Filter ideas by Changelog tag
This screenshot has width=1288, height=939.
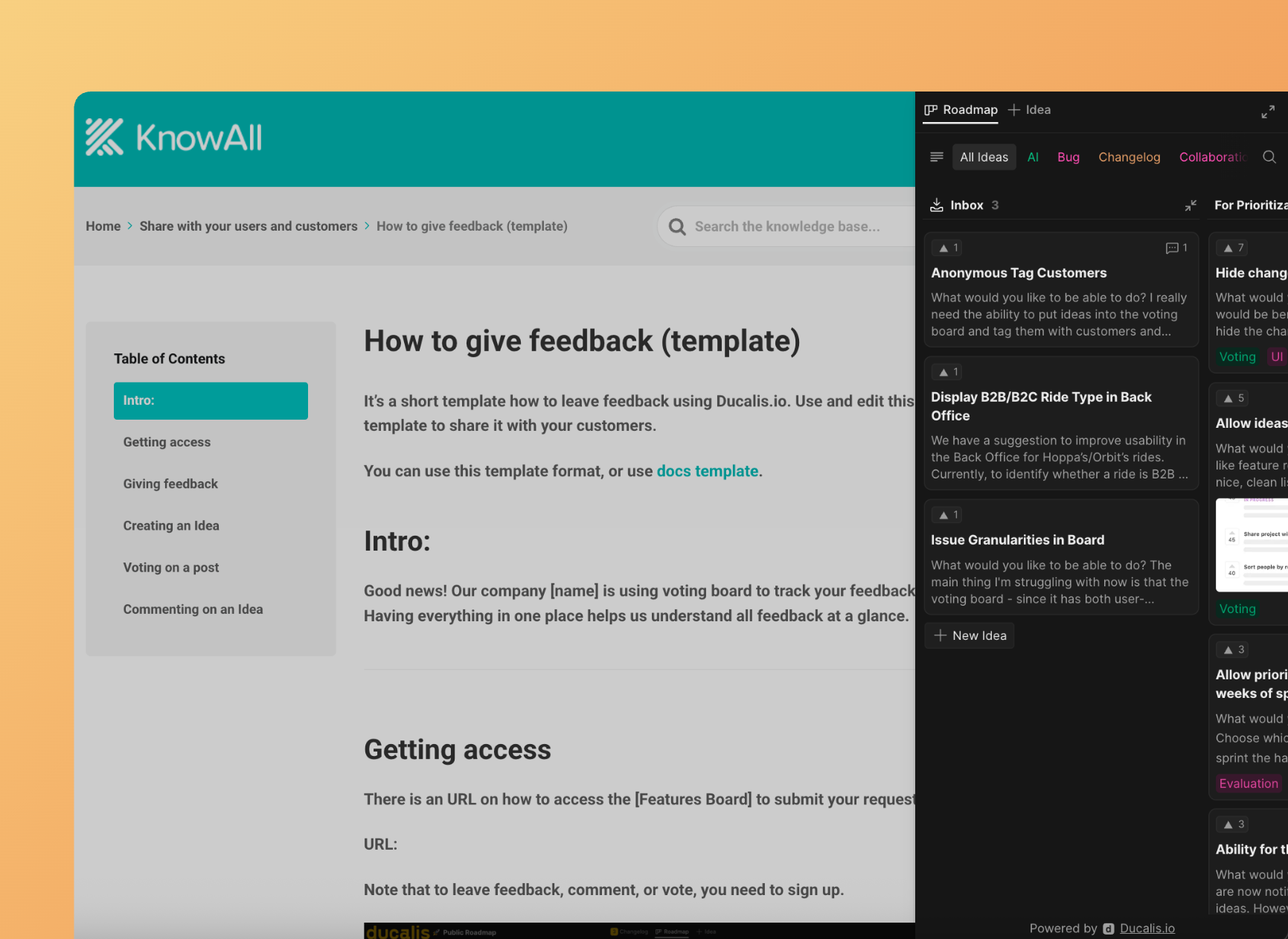coord(1129,157)
